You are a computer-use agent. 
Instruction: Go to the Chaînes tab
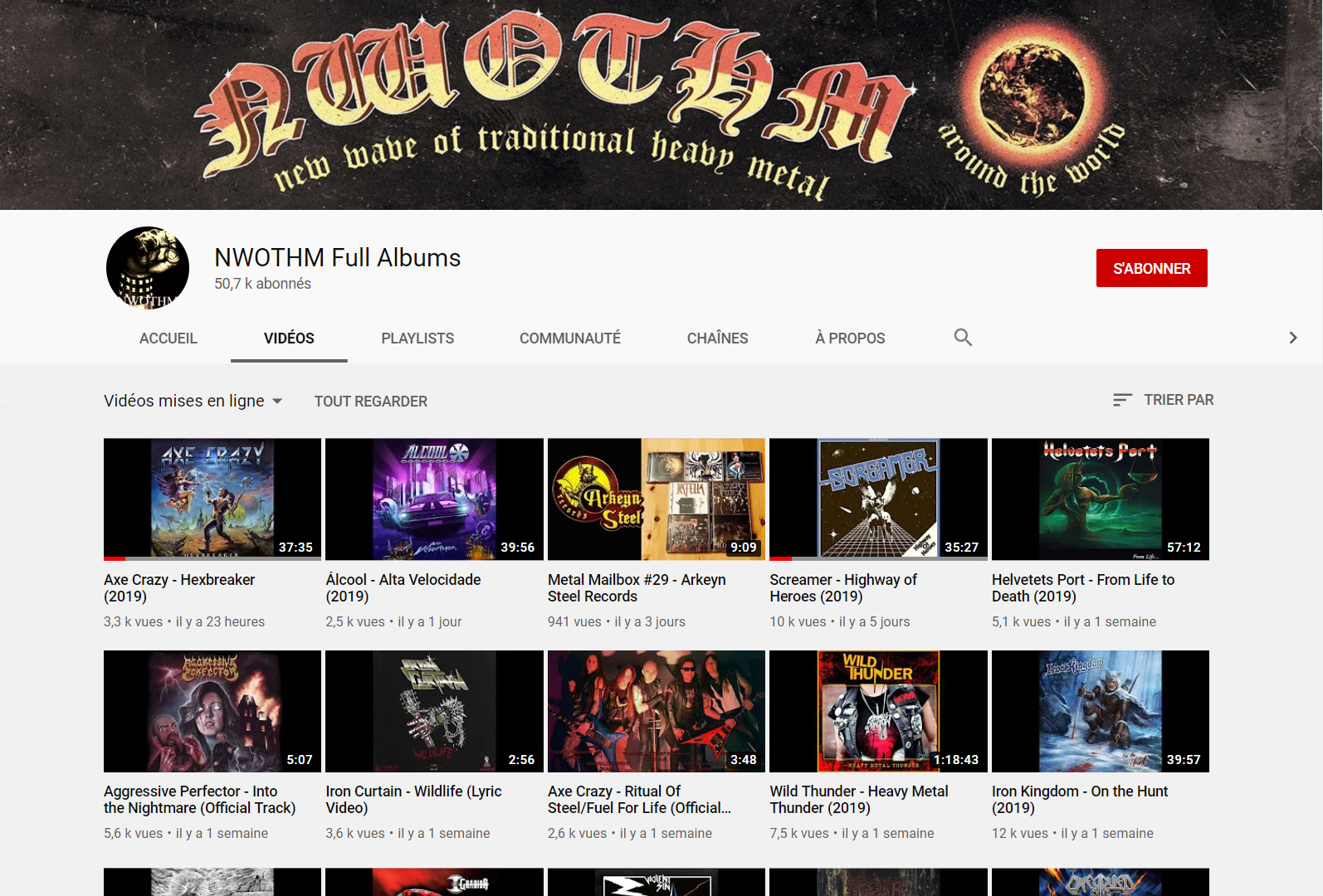pyautogui.click(x=718, y=338)
